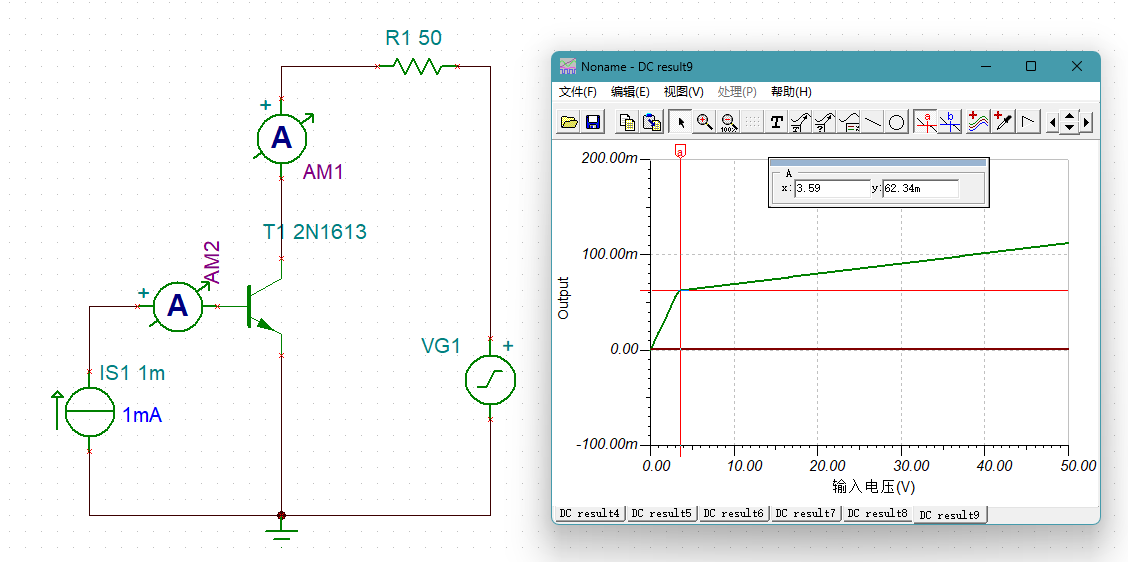Open the 文件(F) menu
Viewport: 1128px width, 562px height.
click(x=577, y=92)
